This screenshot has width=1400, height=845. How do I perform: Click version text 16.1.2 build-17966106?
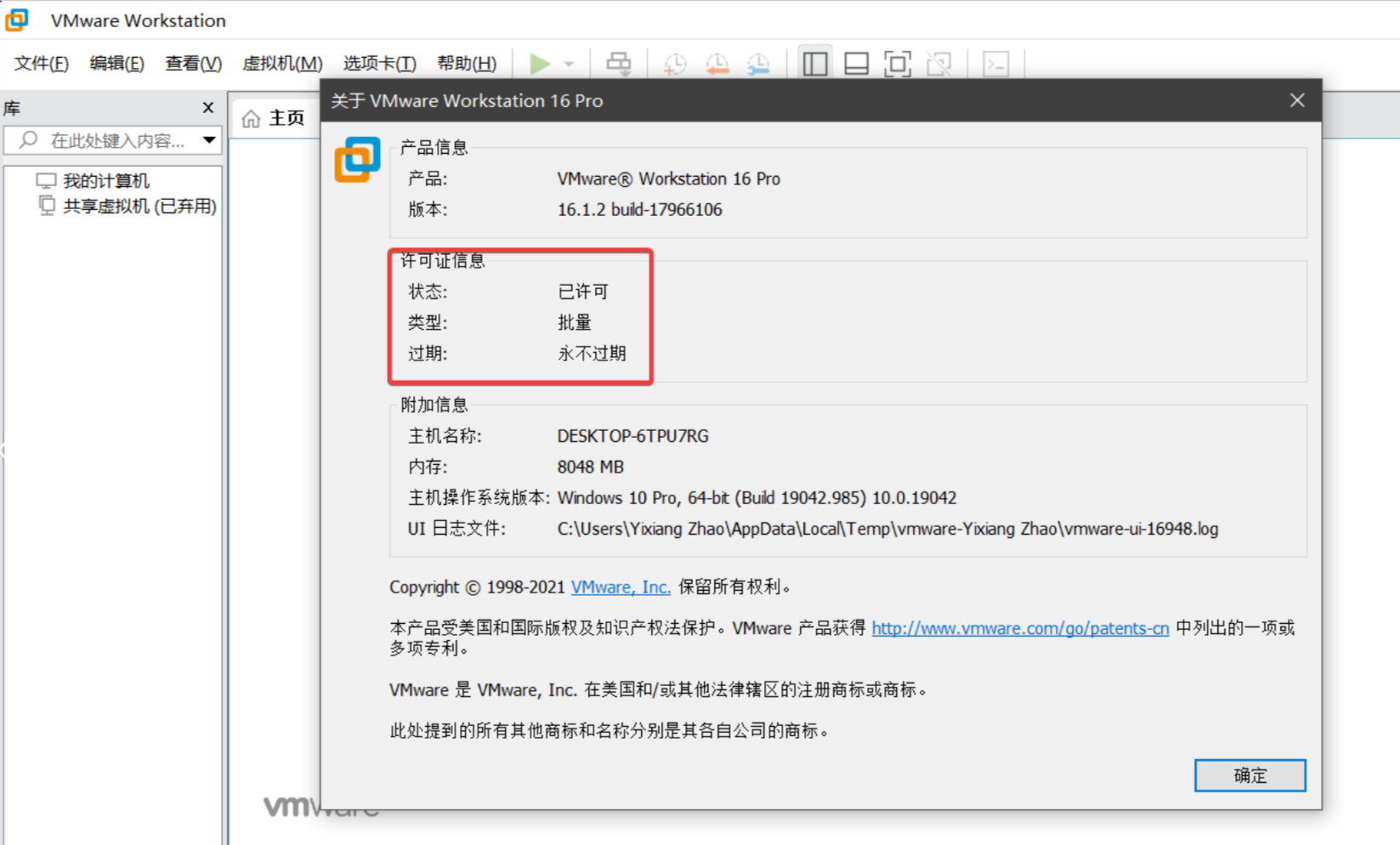(x=640, y=210)
